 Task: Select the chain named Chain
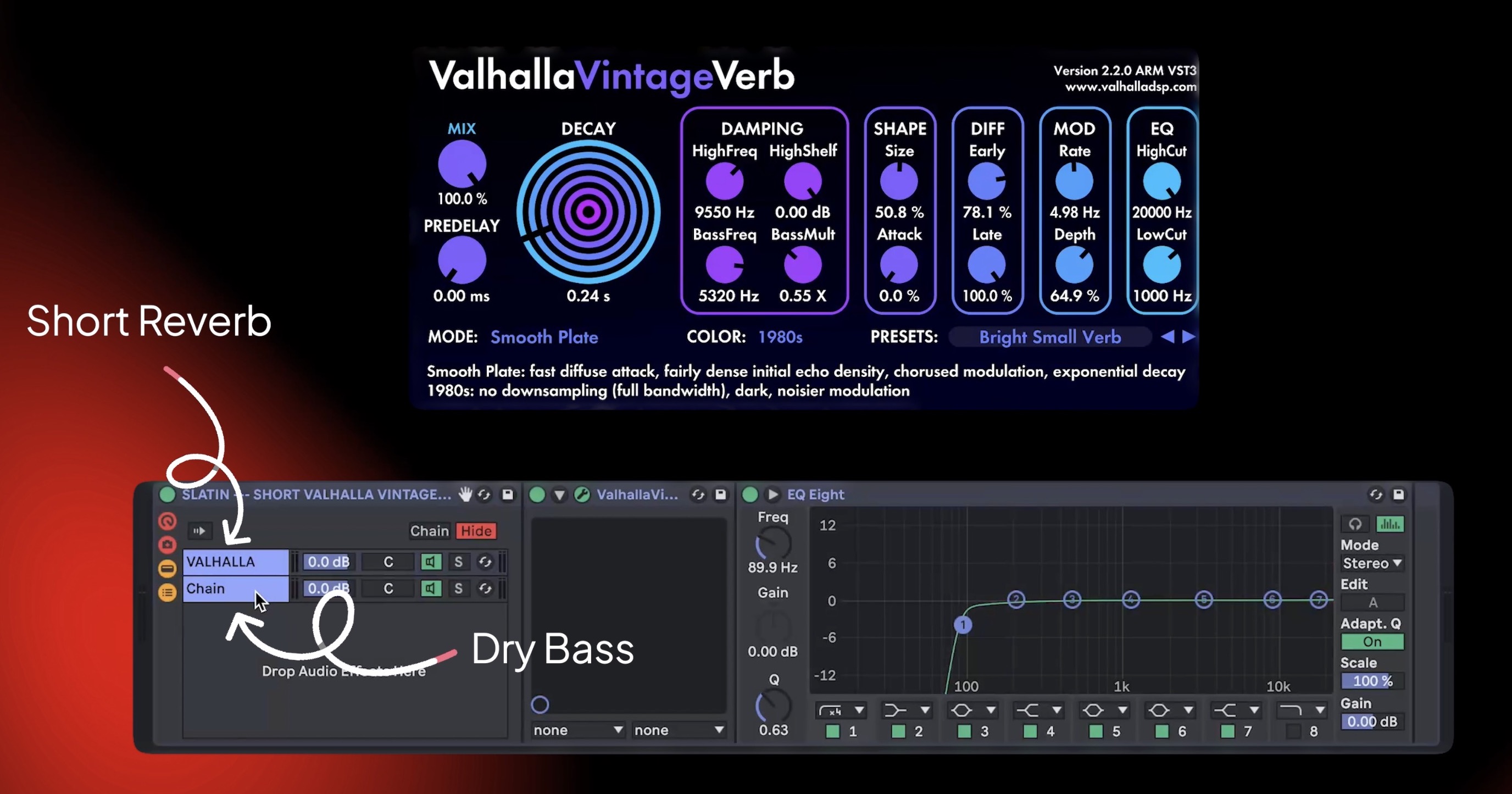[x=235, y=588]
